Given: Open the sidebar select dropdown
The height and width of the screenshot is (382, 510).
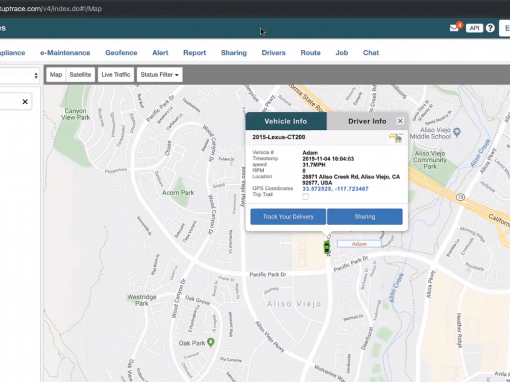Looking at the screenshot, I should [19, 75].
